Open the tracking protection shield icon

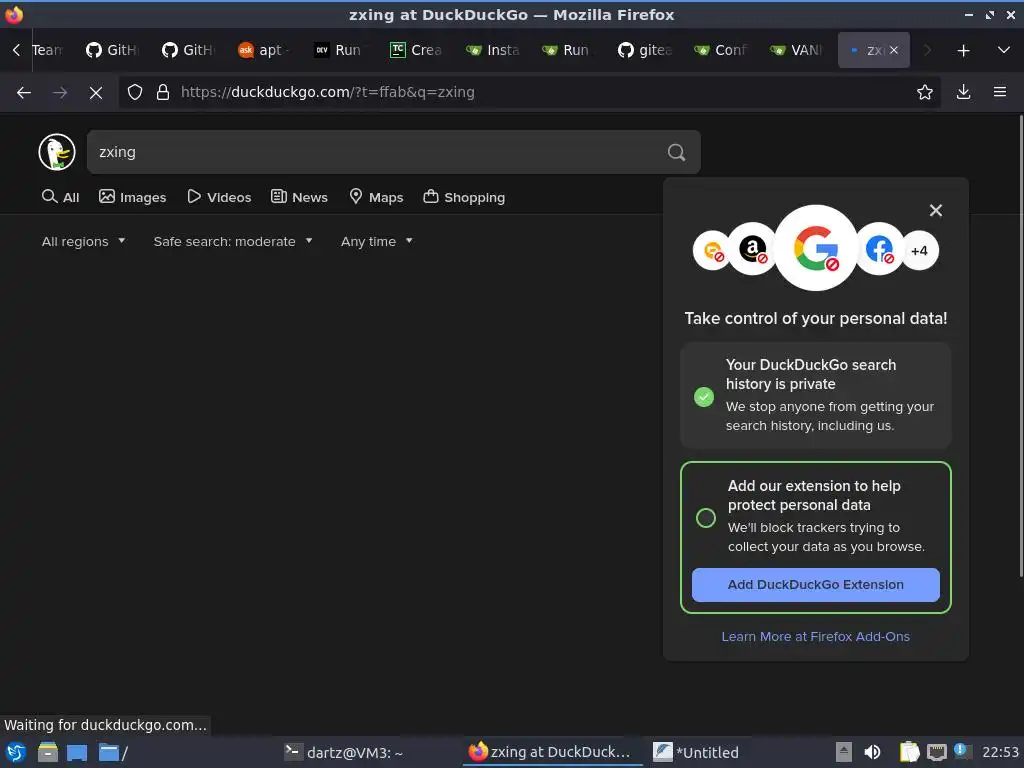(135, 92)
